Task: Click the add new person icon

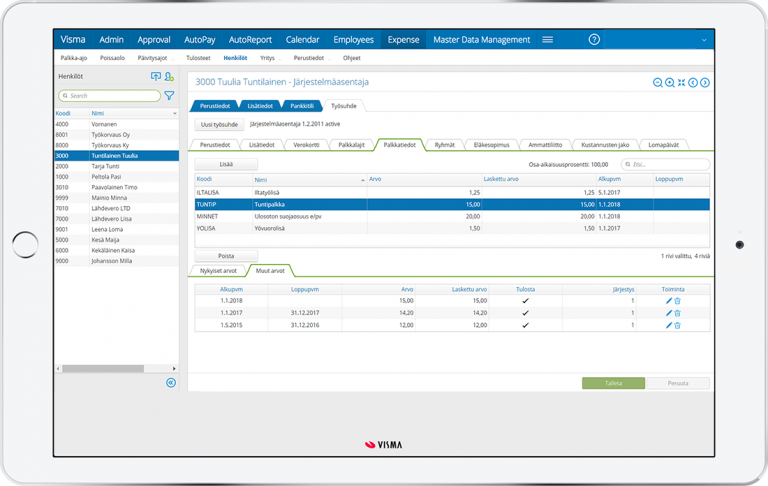Action: pyautogui.click(x=169, y=76)
